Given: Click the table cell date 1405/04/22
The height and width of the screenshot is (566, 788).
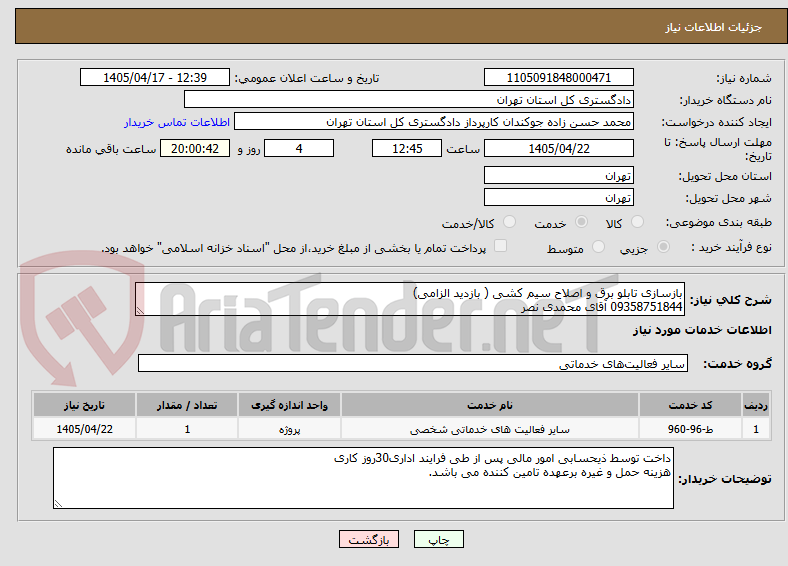Looking at the screenshot, I should pos(84,429).
